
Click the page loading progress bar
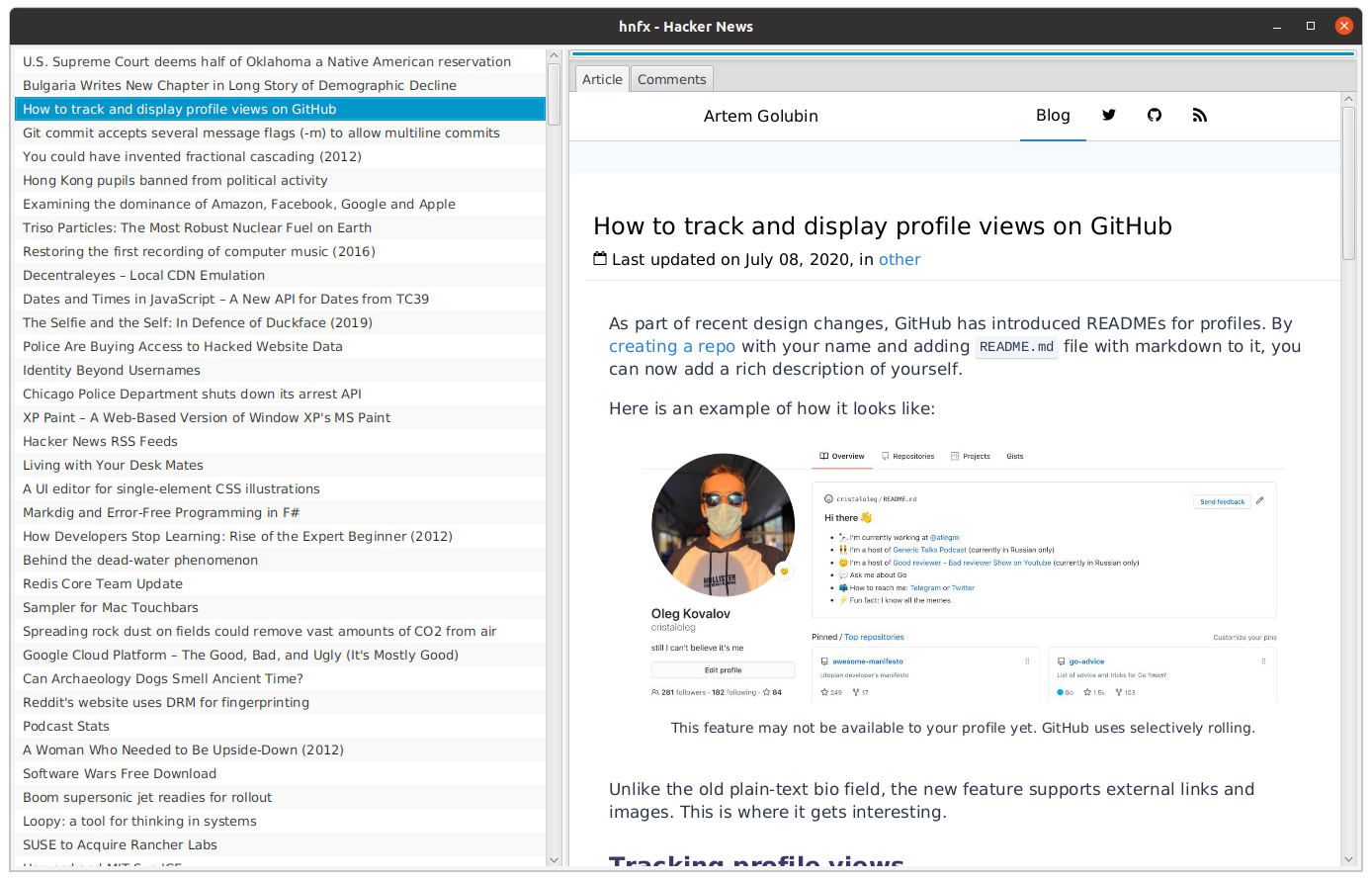(962, 53)
